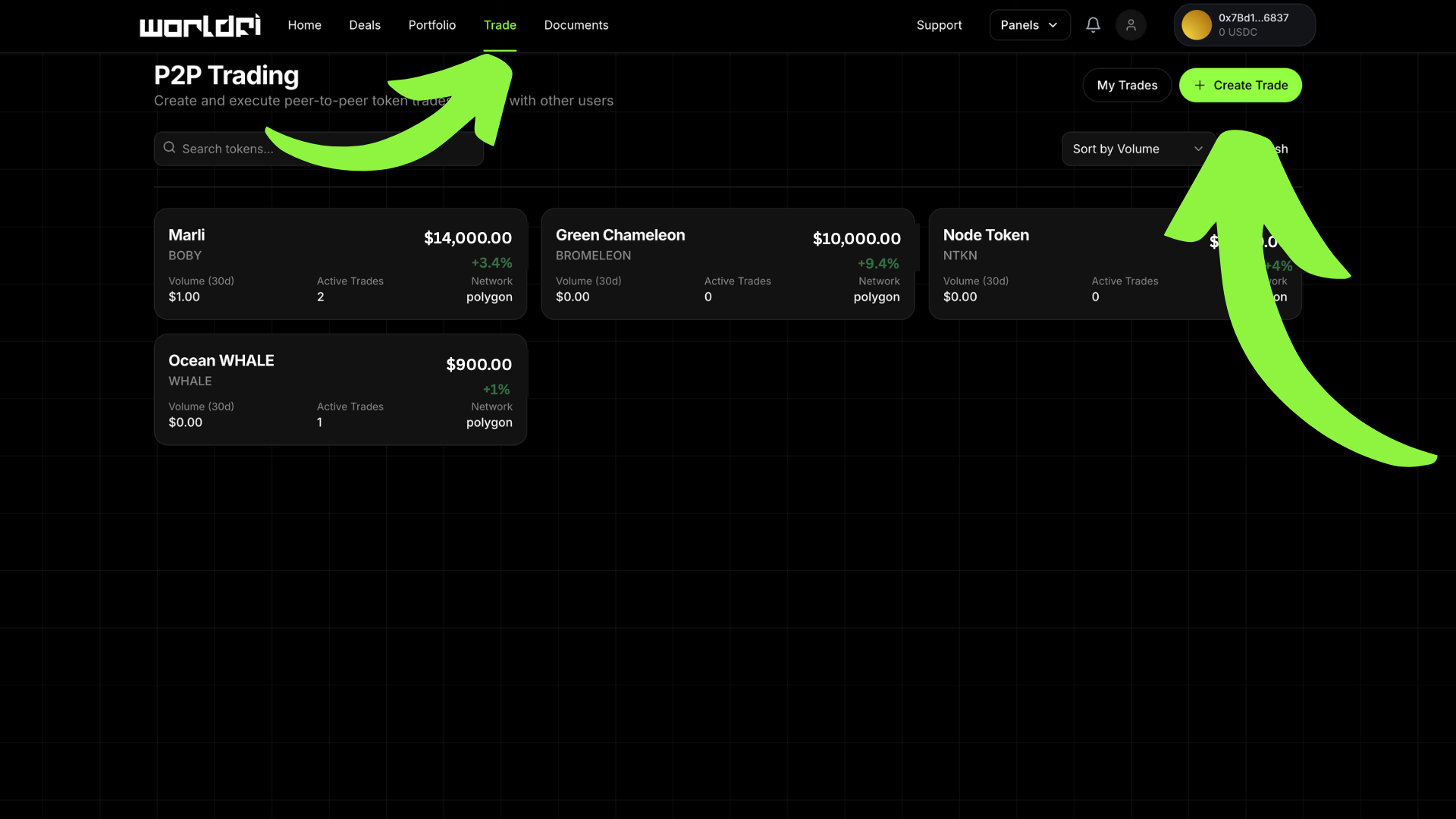Image resolution: width=1456 pixels, height=819 pixels.
Task: Open the user profile icon
Action: 1131,25
